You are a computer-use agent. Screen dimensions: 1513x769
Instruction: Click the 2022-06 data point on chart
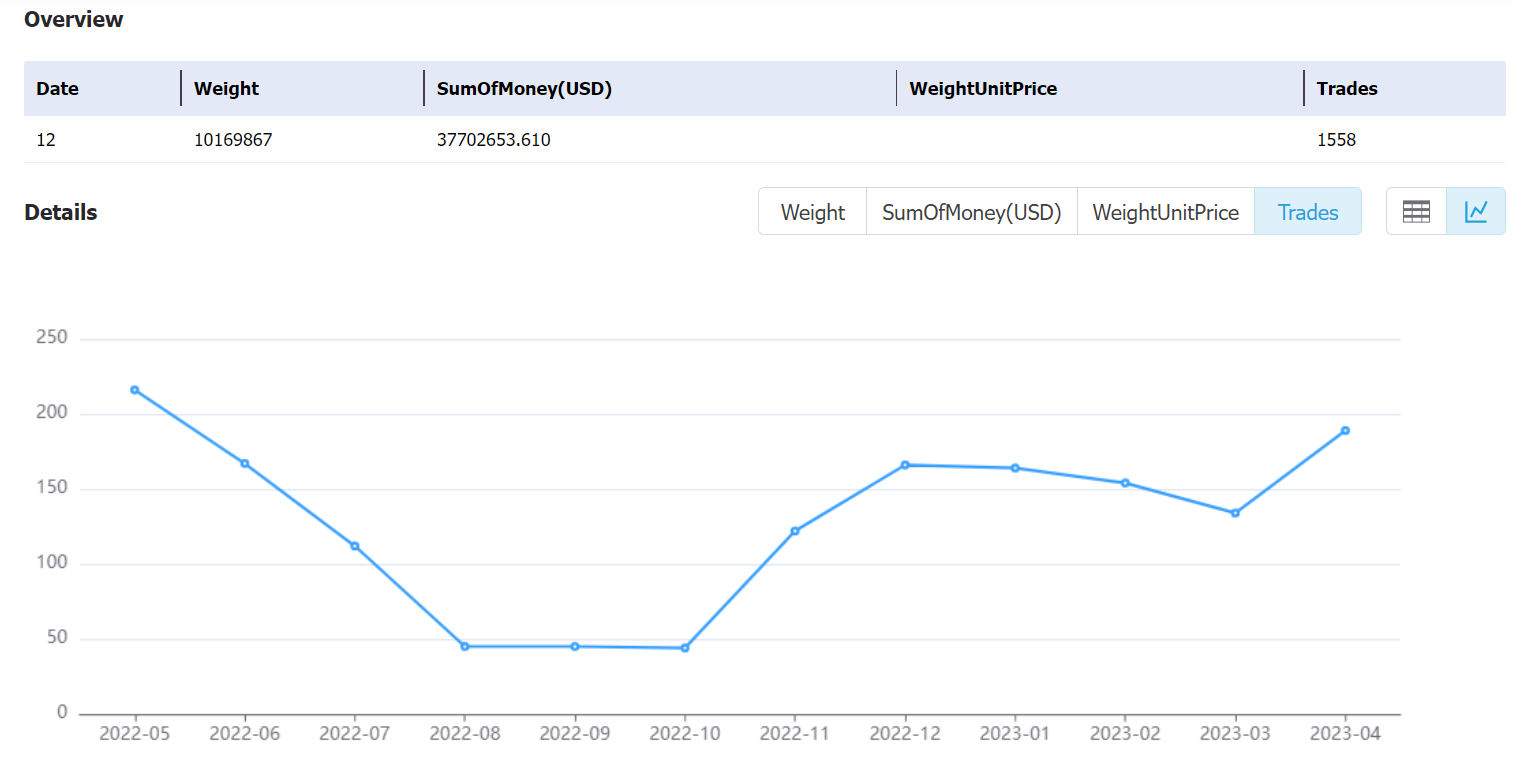pos(244,463)
